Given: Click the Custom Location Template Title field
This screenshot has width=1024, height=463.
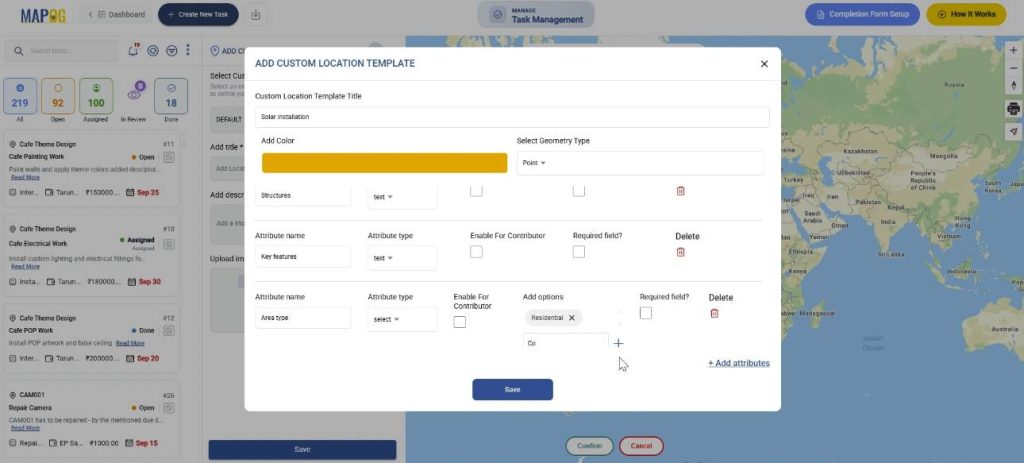Looking at the screenshot, I should coord(512,117).
